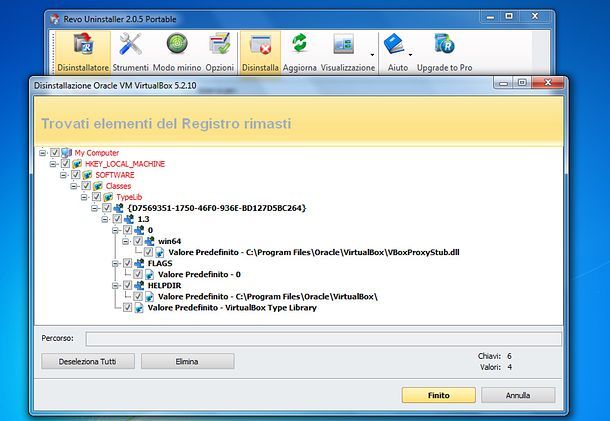Click value icon for Valore Predefinito - 0
The width and height of the screenshot is (610, 421).
tap(150, 275)
